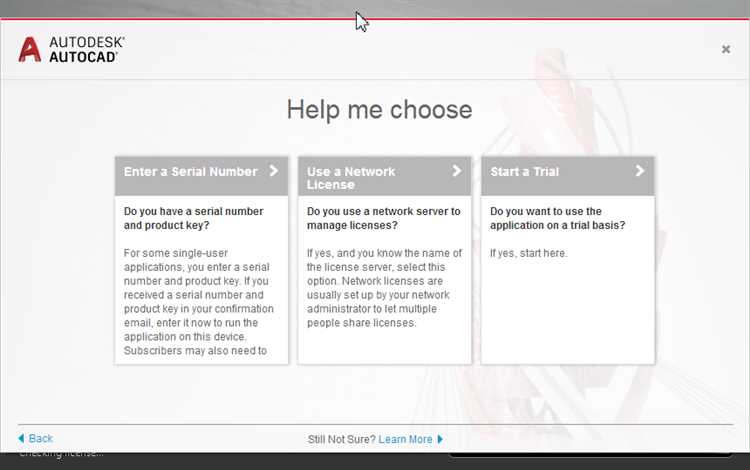Close the AutoCAD licensing dialog

pyautogui.click(x=726, y=49)
